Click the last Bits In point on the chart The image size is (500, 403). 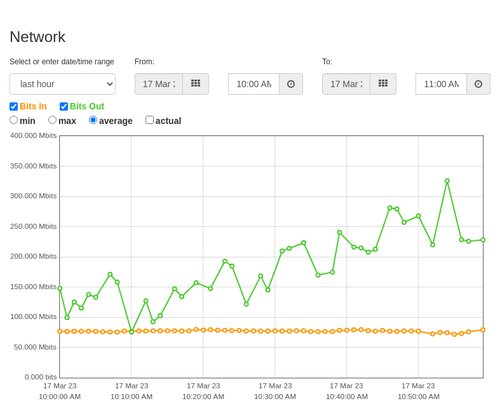[483, 330]
